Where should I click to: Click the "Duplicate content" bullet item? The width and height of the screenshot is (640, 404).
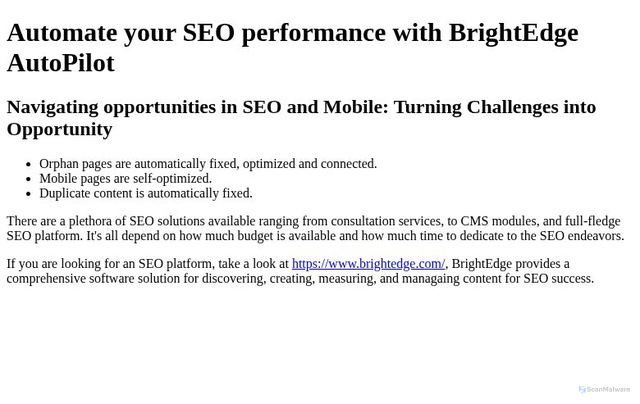(x=146, y=194)
